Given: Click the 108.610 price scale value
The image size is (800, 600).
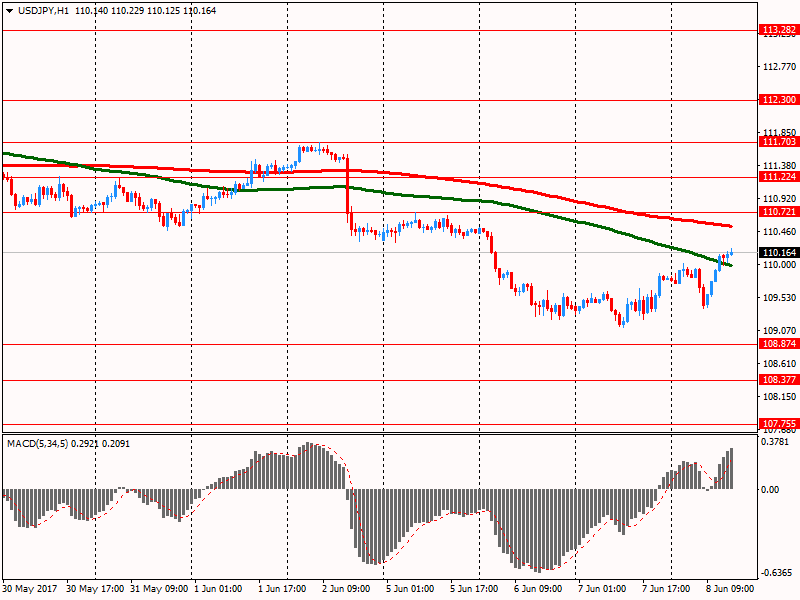Looking at the screenshot, I should click(779, 363).
